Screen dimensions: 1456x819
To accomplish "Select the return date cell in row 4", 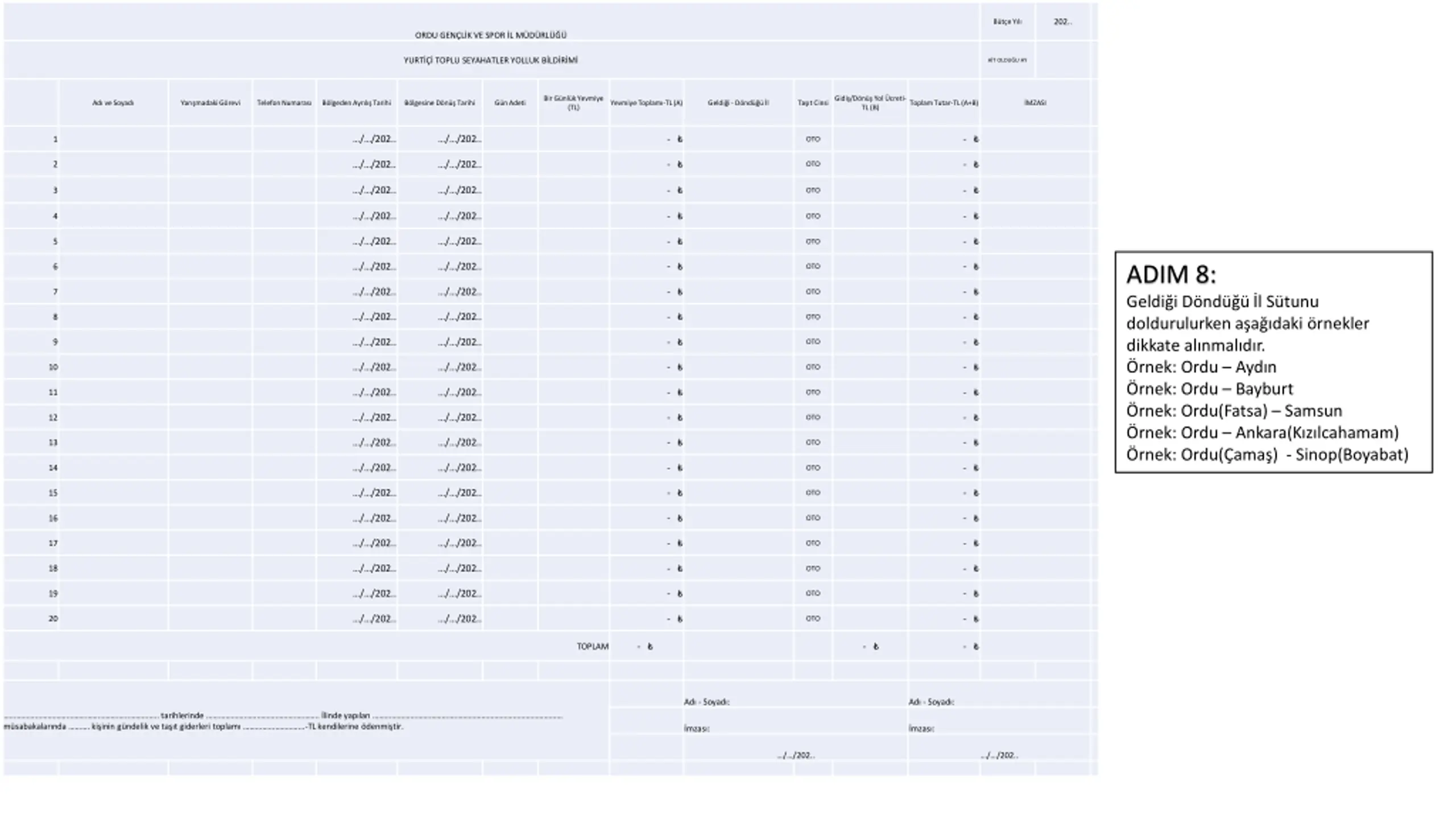I will pyautogui.click(x=440, y=216).
